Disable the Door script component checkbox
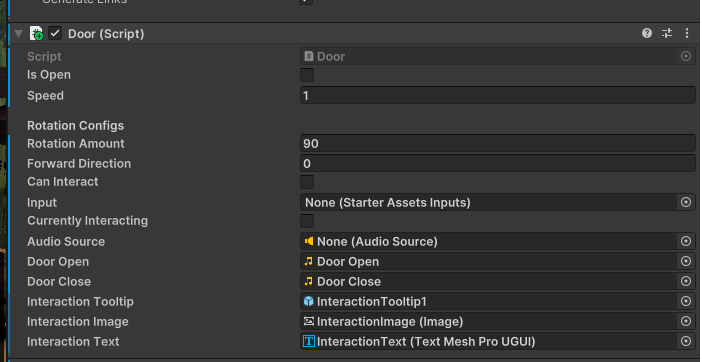 (55, 33)
